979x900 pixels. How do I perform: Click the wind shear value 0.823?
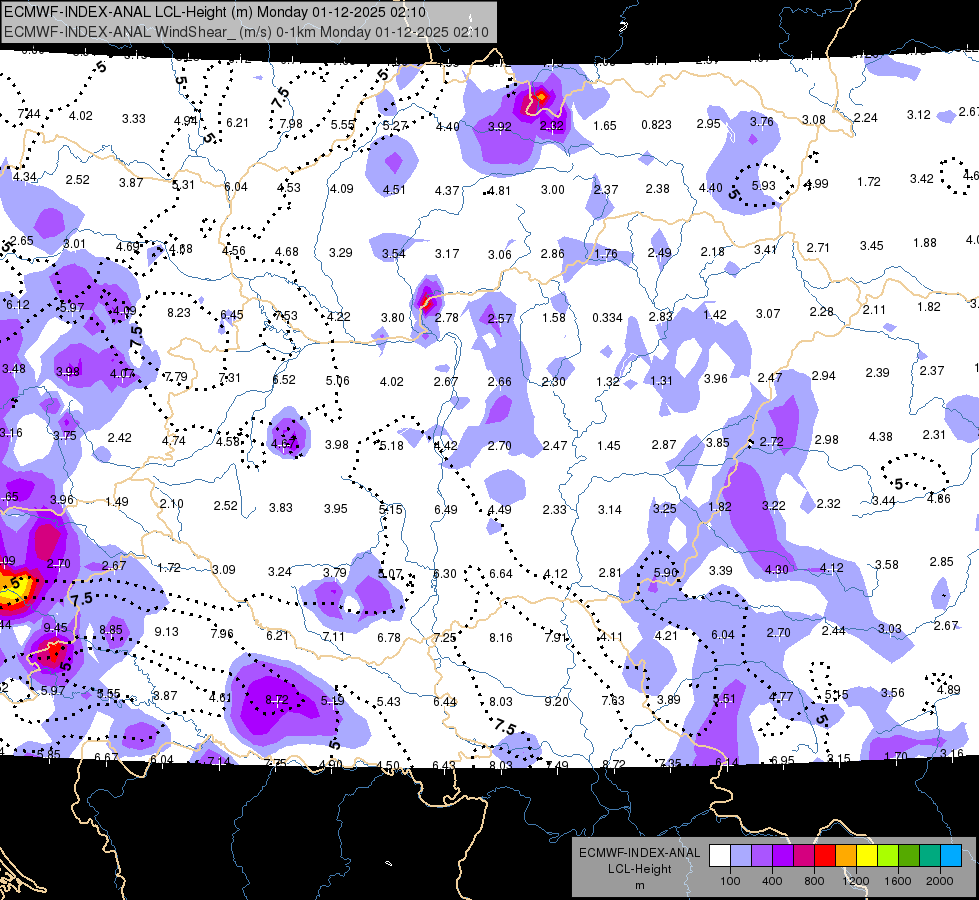tap(656, 125)
